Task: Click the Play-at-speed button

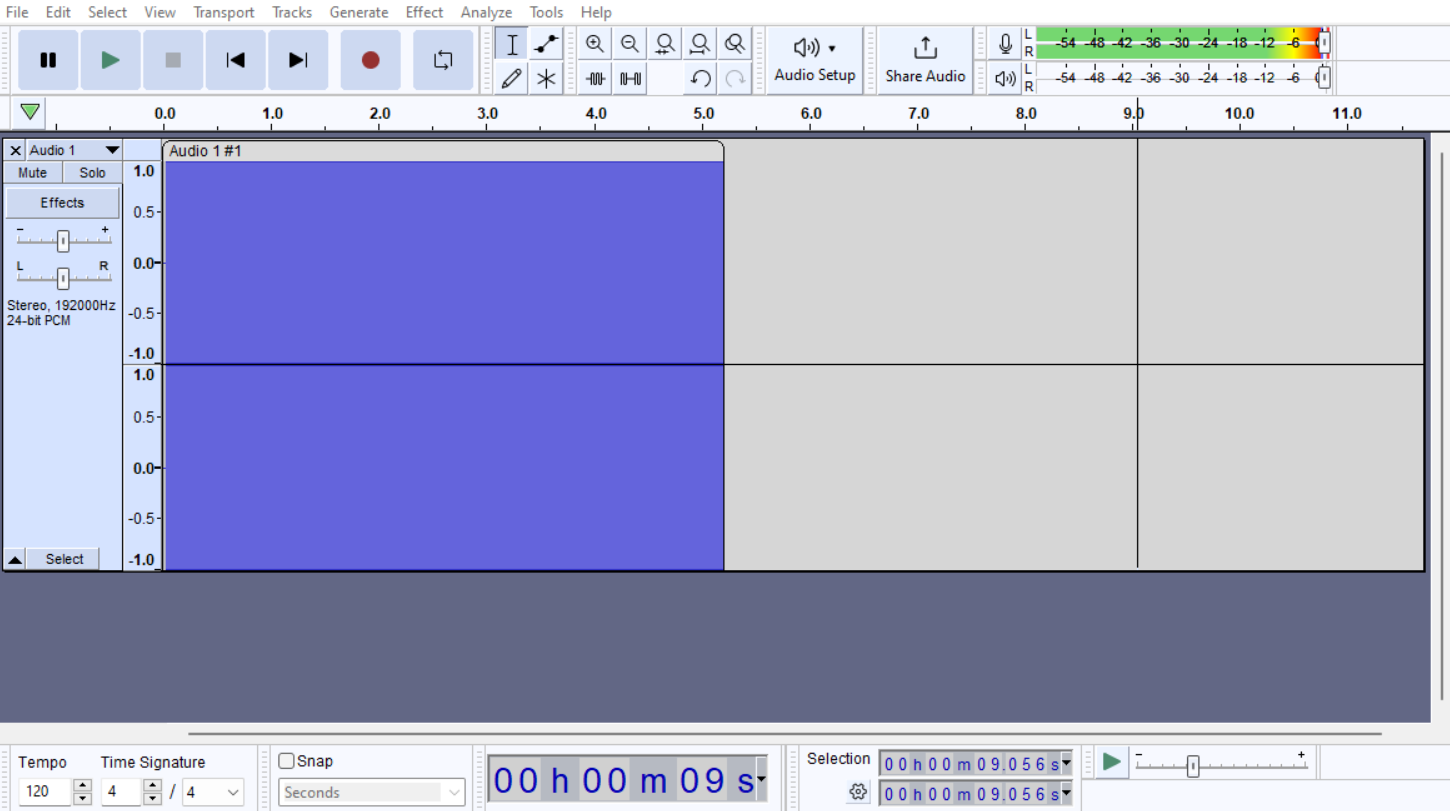Action: tap(1111, 762)
